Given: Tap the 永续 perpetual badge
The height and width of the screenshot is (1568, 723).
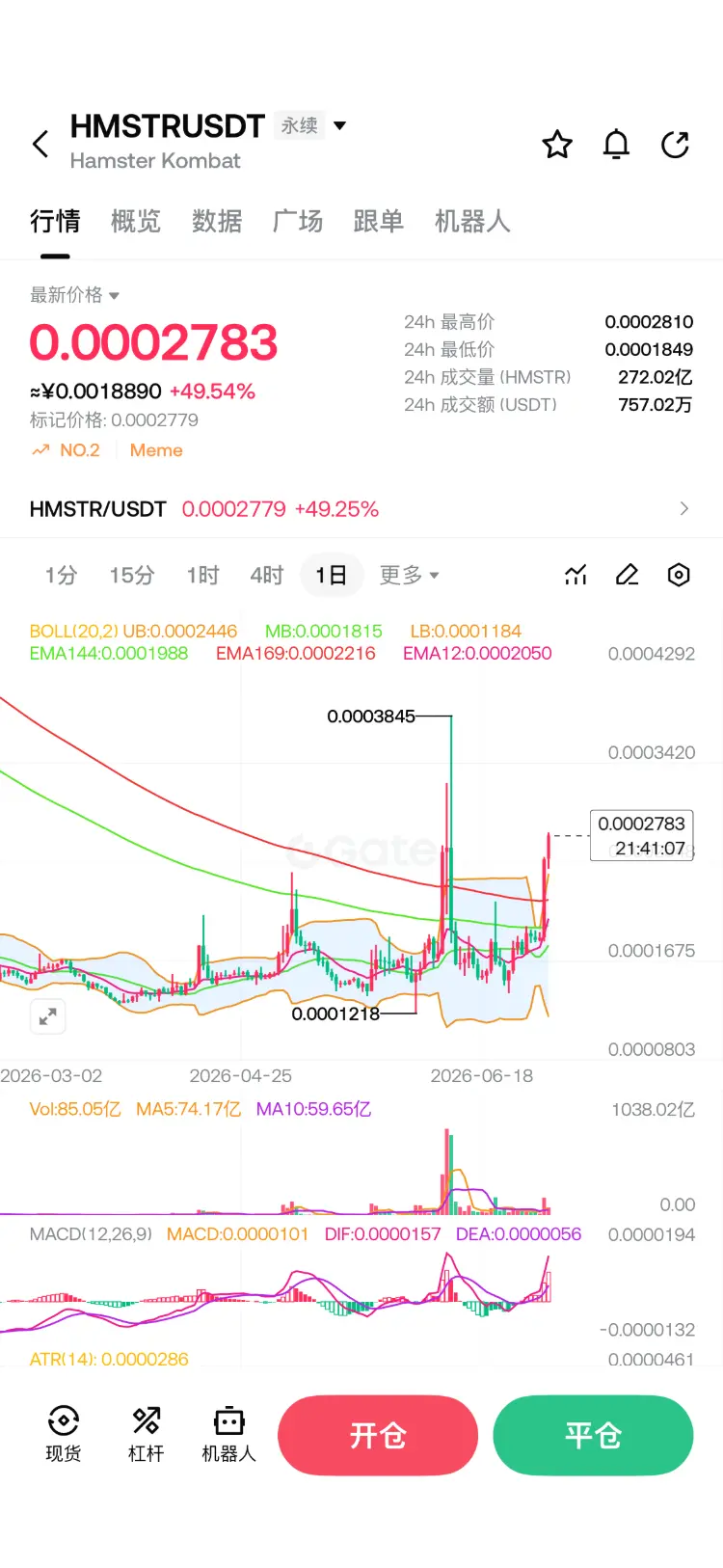Looking at the screenshot, I should point(300,125).
